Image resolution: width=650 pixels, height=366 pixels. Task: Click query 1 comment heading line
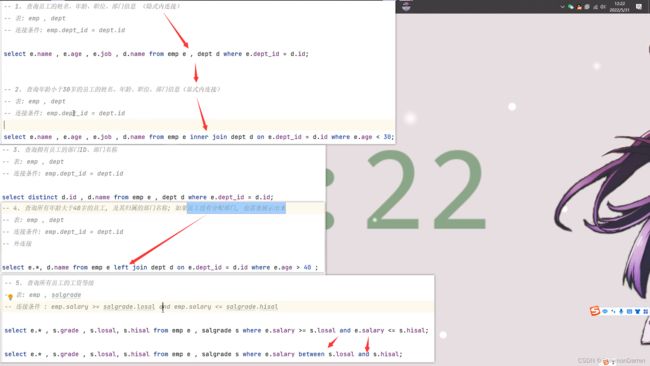(x=92, y=6)
